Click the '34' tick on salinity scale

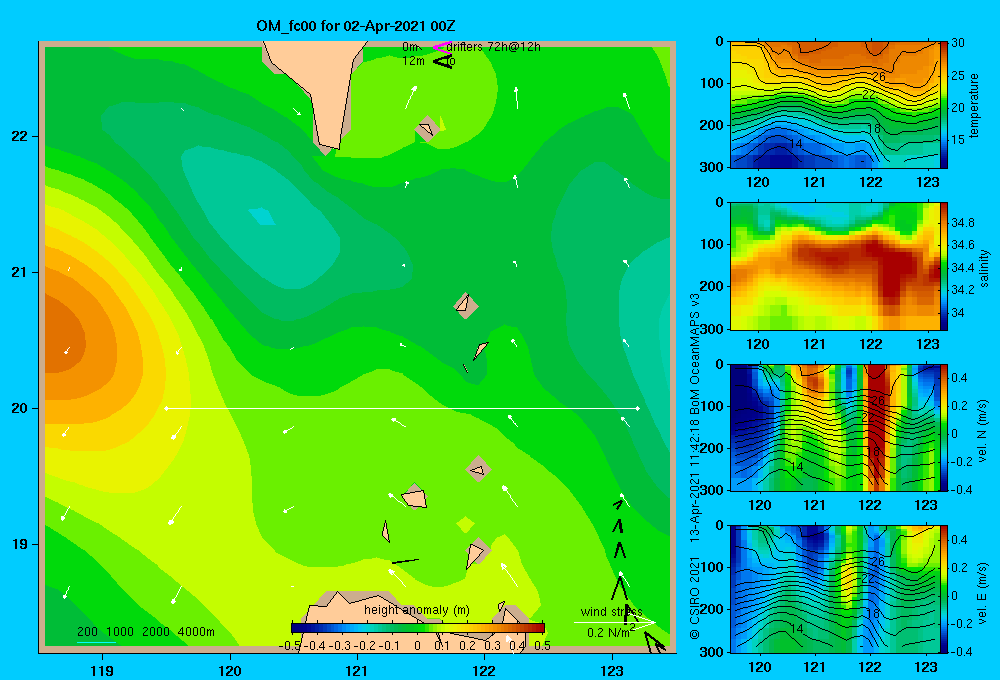click(x=958, y=313)
